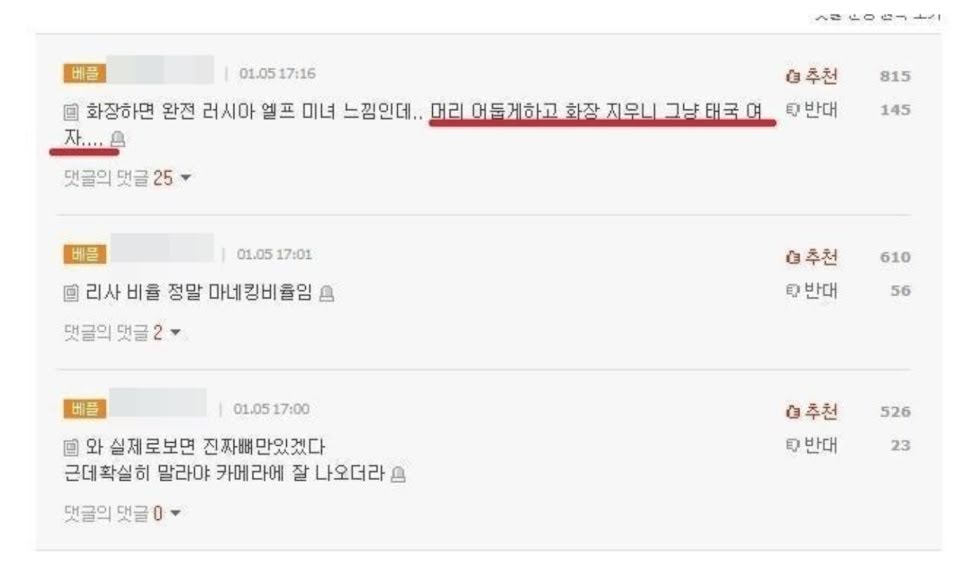Screen dimensions: 960x563
Task: Click report siren icon after 태국 여자 comment
Action: (x=118, y=140)
